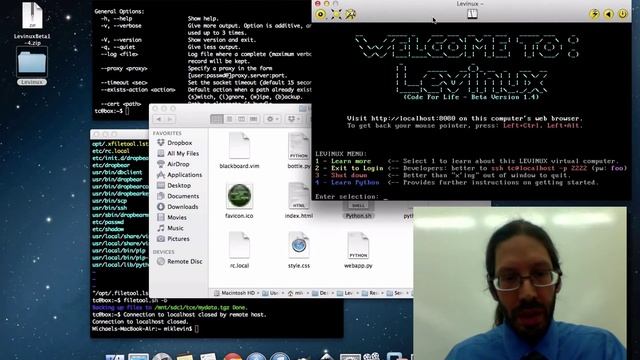Image resolution: width=640 pixels, height=360 pixels.
Task: Select the index.html file icon
Action: [x=299, y=196]
